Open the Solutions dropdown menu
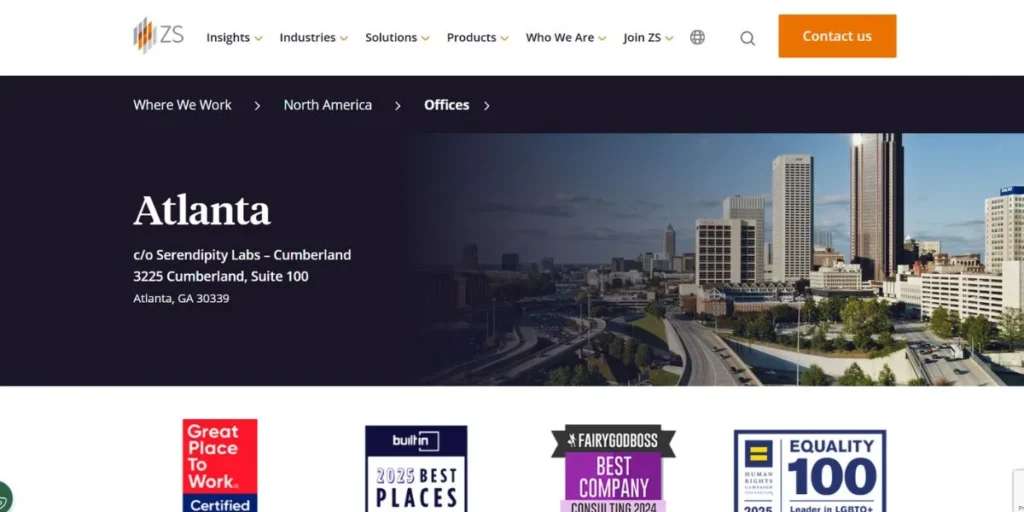Viewport: 1024px width, 512px height. (397, 38)
